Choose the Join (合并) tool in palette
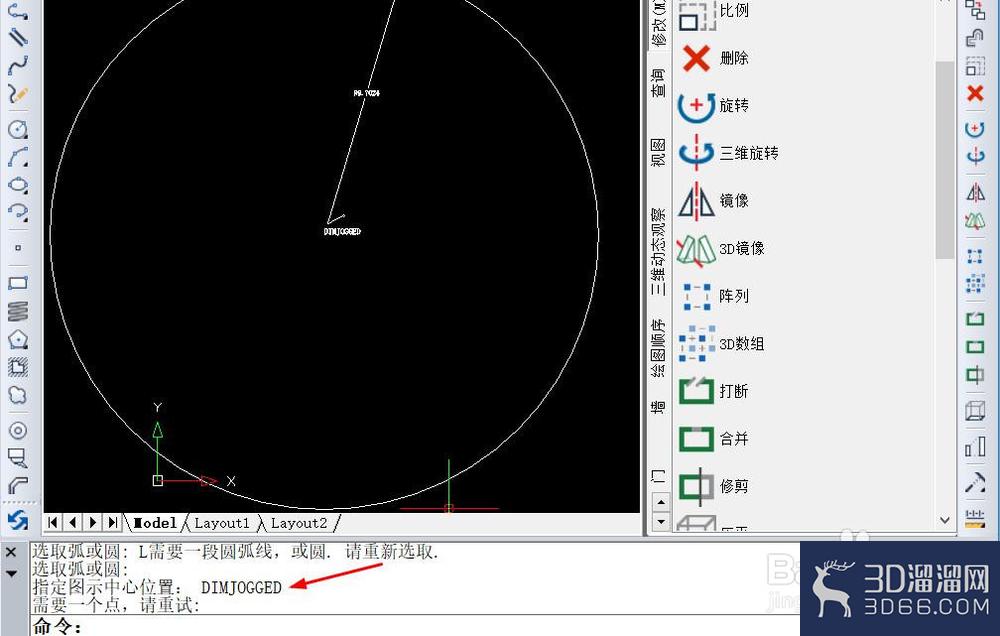1000x636 pixels. click(713, 439)
